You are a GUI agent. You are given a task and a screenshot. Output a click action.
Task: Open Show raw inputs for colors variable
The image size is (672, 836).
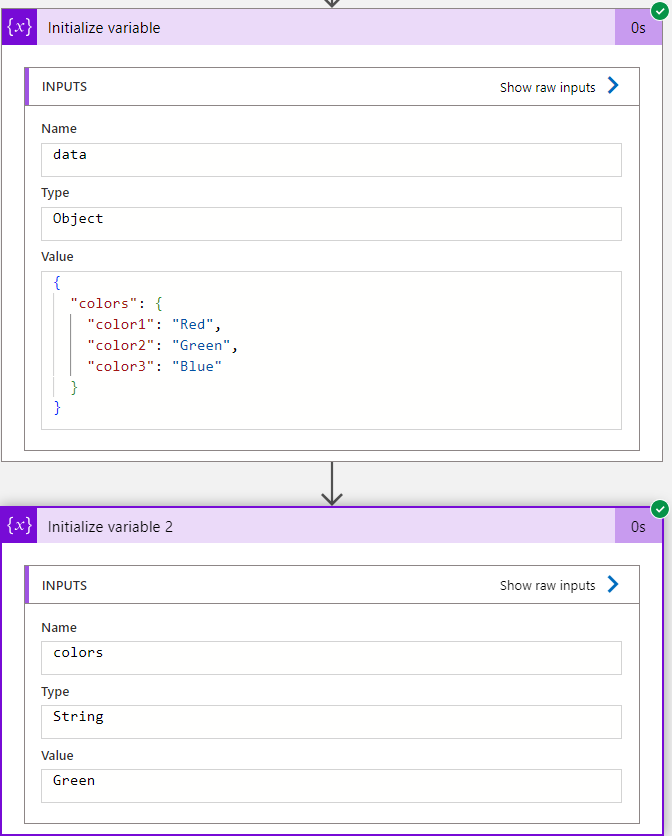coord(548,586)
